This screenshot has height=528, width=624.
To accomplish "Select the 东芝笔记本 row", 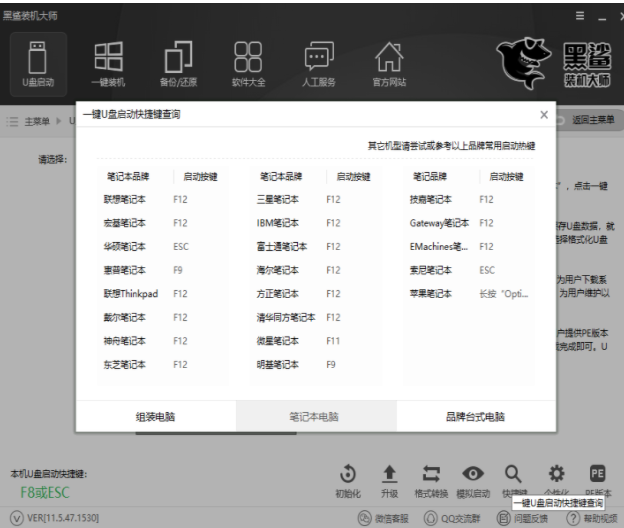I will pos(163,364).
